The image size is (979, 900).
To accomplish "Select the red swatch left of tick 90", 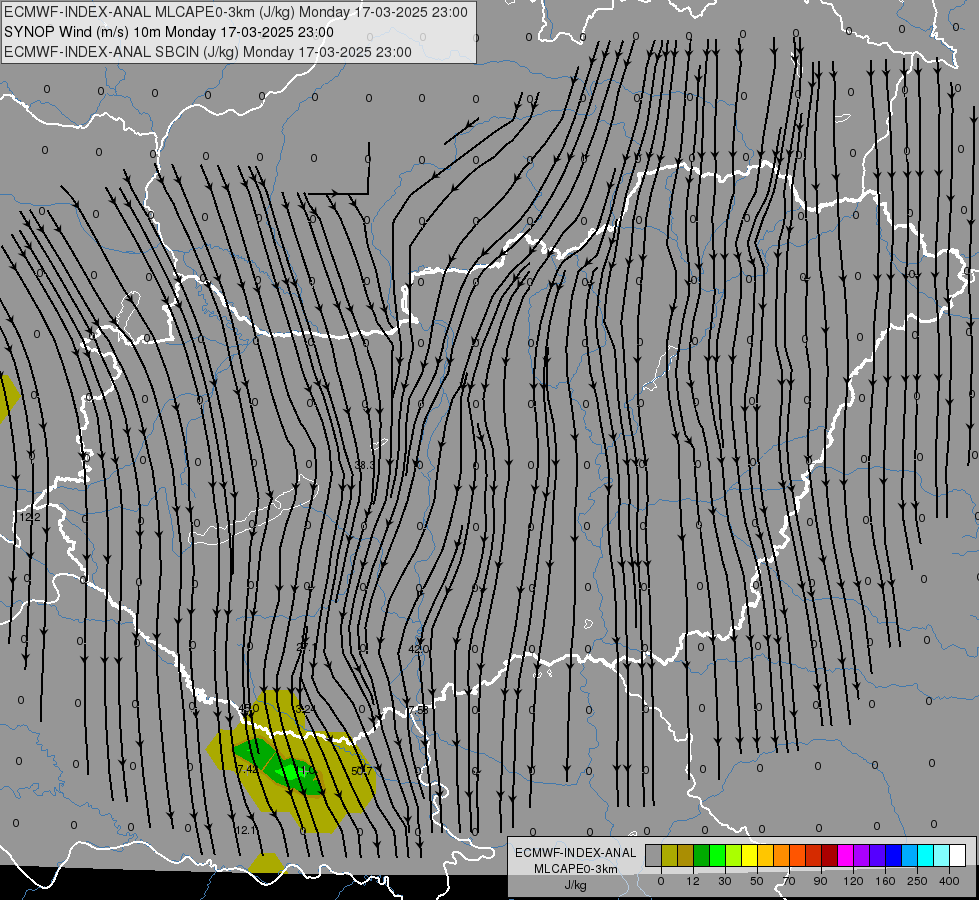I will pos(814,855).
